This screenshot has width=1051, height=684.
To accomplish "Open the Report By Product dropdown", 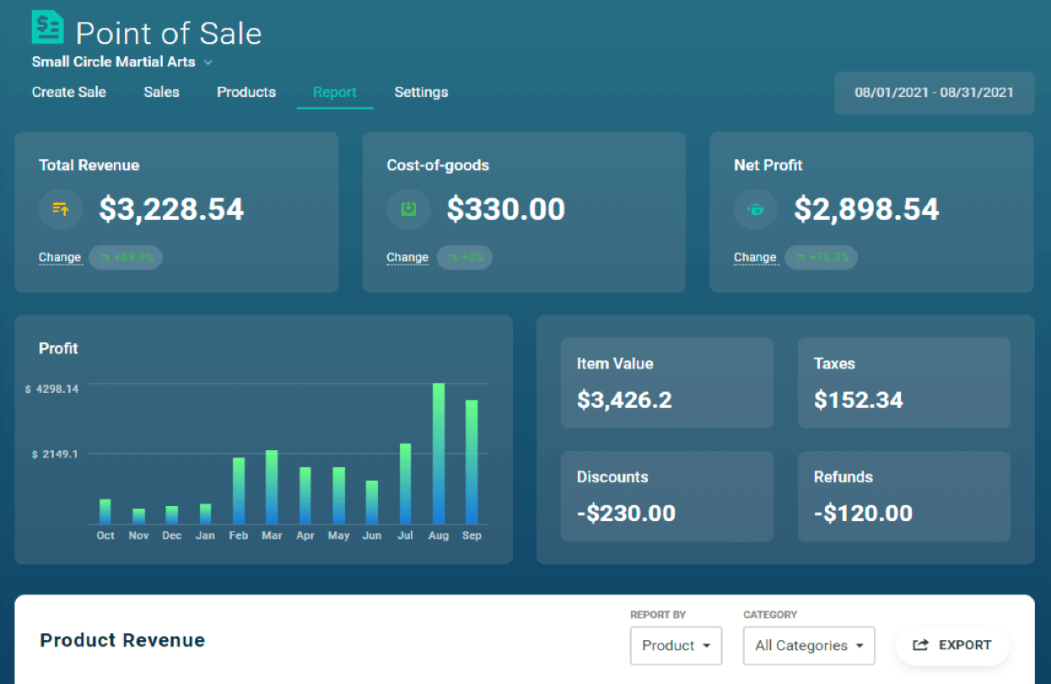I will (676, 645).
